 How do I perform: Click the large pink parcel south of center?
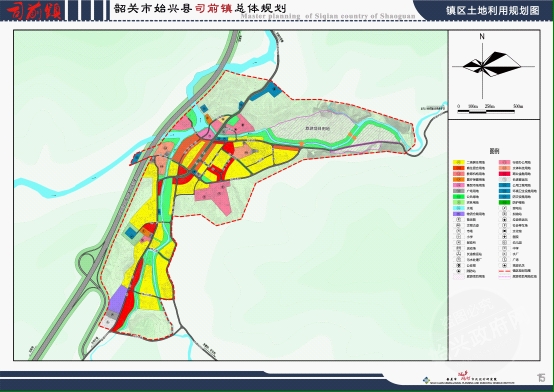pos(216,195)
